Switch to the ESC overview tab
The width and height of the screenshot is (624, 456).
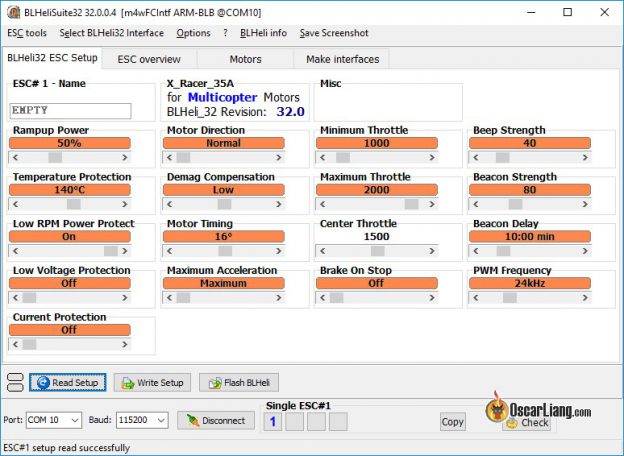click(149, 59)
